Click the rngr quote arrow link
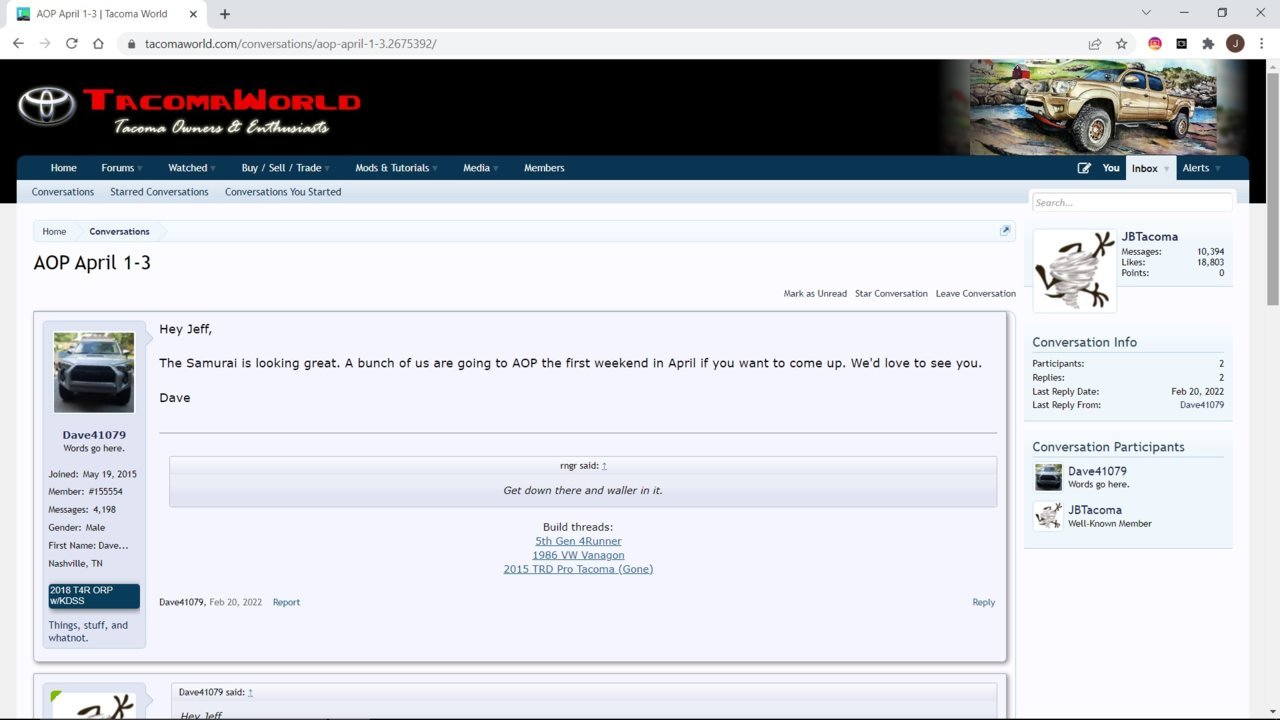The height and width of the screenshot is (720, 1280). tap(604, 466)
